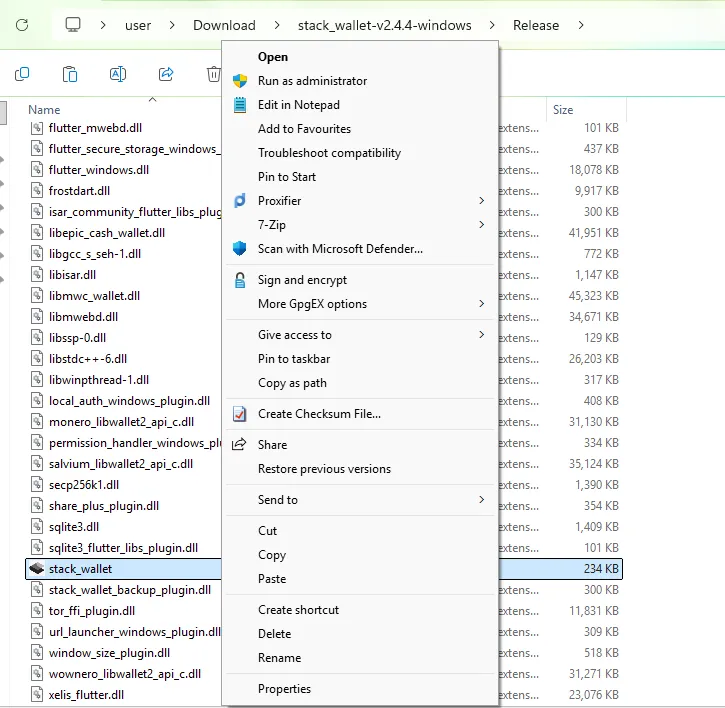Choose Pin to Start
725x708 pixels.
pos(360,177)
